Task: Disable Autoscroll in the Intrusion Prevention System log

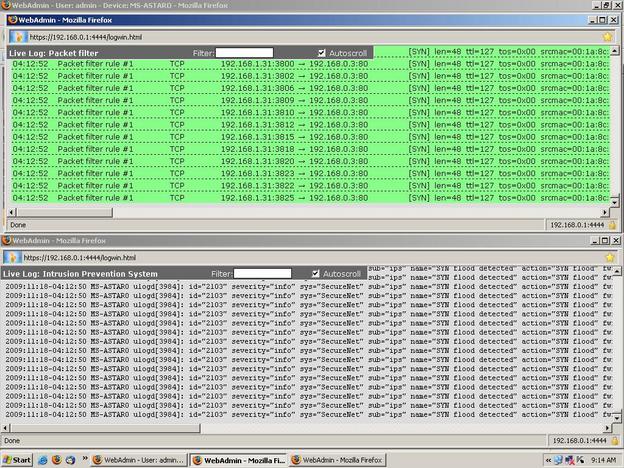Action: click(315, 274)
